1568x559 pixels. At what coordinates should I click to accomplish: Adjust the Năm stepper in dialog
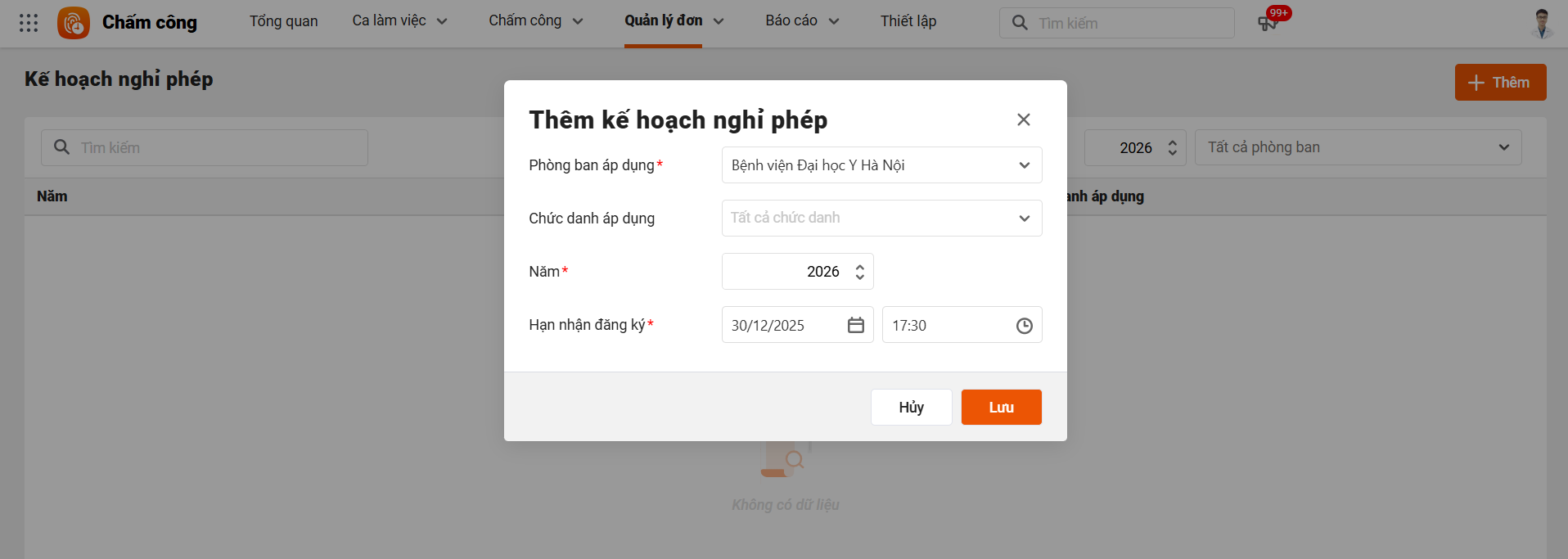[859, 272]
